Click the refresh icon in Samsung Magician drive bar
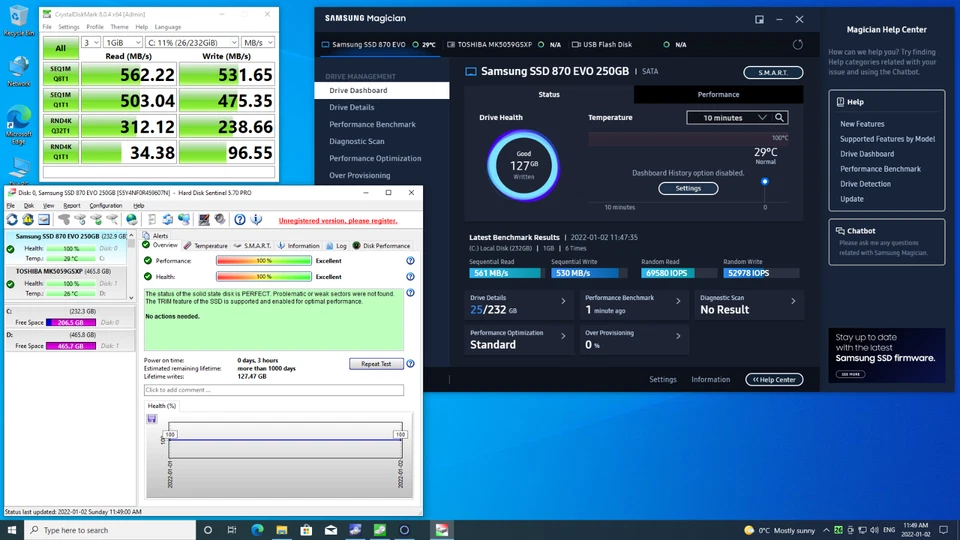Viewport: 960px width, 540px height. click(x=797, y=45)
